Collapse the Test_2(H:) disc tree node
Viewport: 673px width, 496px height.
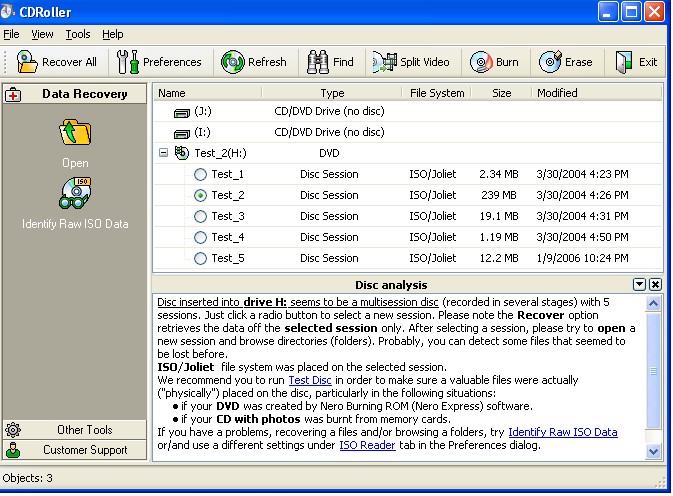(163, 153)
